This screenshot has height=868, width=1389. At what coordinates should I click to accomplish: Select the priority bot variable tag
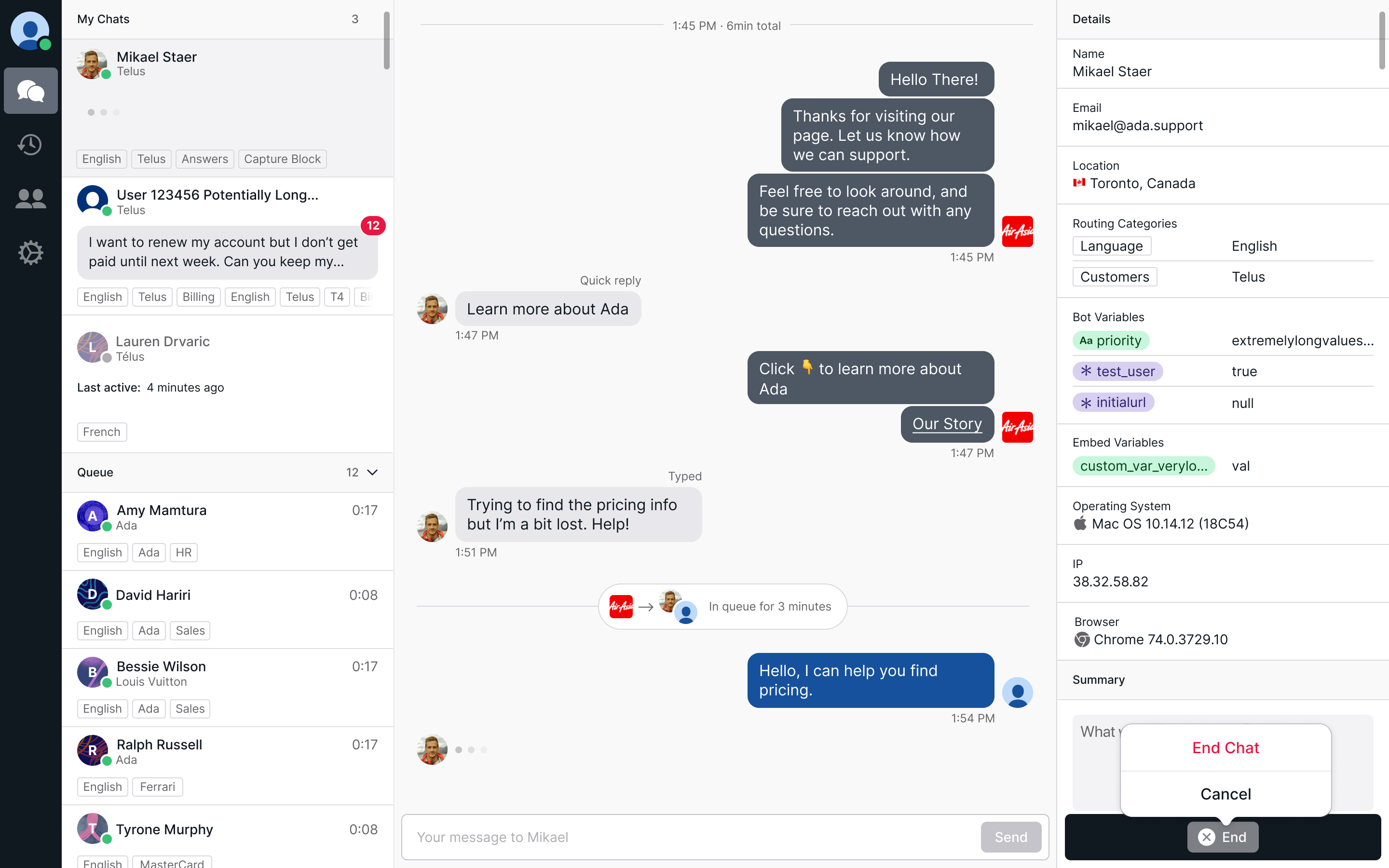pyautogui.click(x=1111, y=340)
